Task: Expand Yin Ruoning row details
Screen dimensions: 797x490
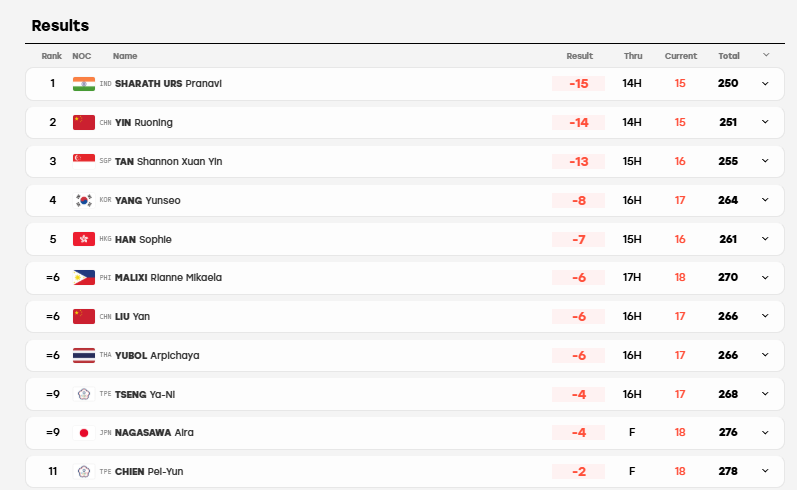Action: click(765, 122)
